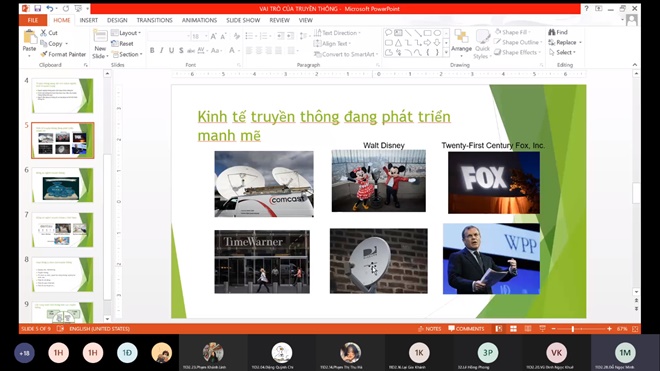Select the oval shape in shapes gallery
The image size is (660, 371).
point(437,33)
